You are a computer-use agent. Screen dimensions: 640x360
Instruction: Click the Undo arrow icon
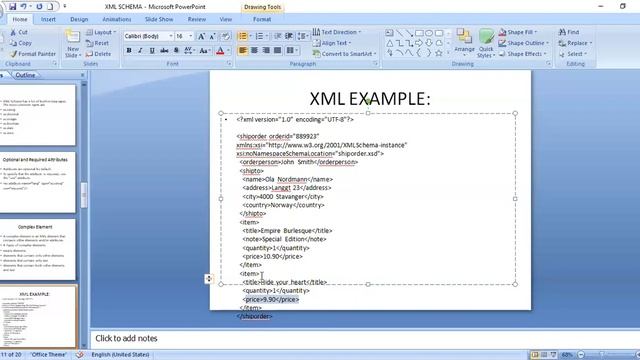point(24,7)
